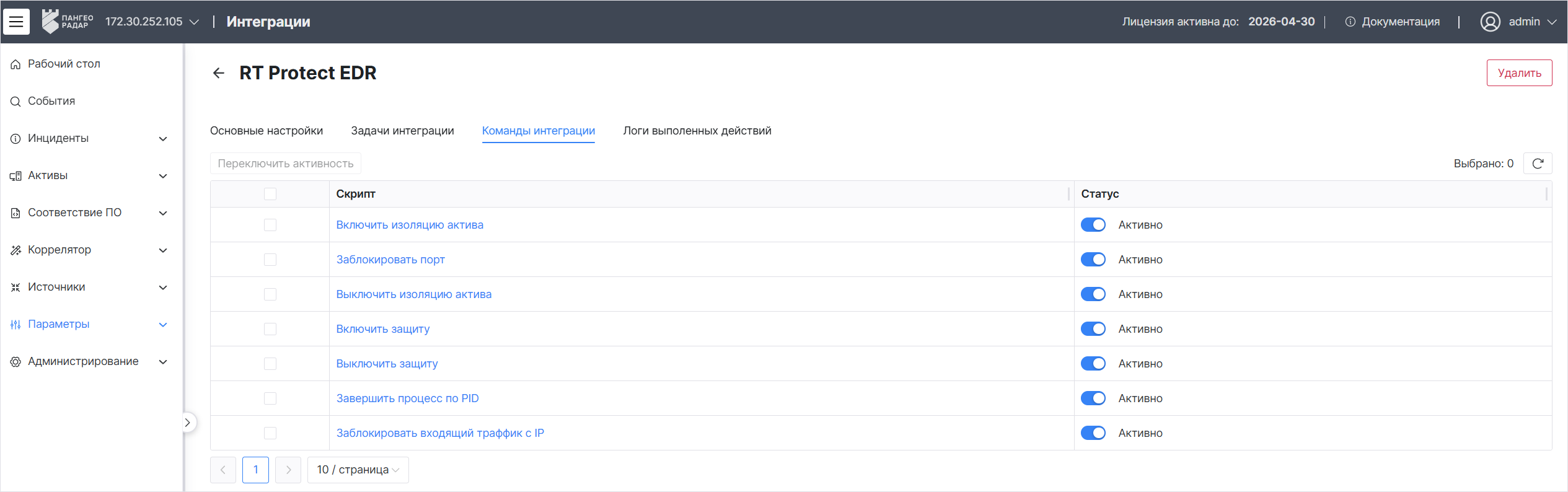Toggle status of Заблокировать входящий трафик с IP
Image resolution: width=1568 pixels, height=492 pixels.
tap(1093, 433)
